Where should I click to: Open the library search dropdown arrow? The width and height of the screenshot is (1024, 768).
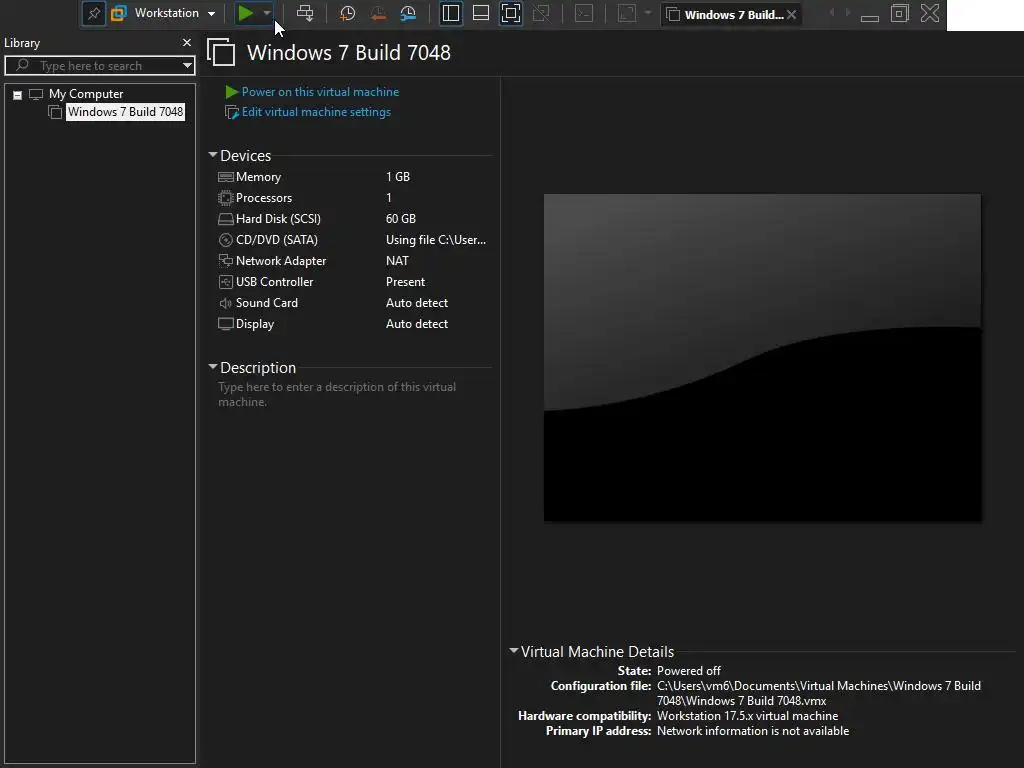pos(187,65)
